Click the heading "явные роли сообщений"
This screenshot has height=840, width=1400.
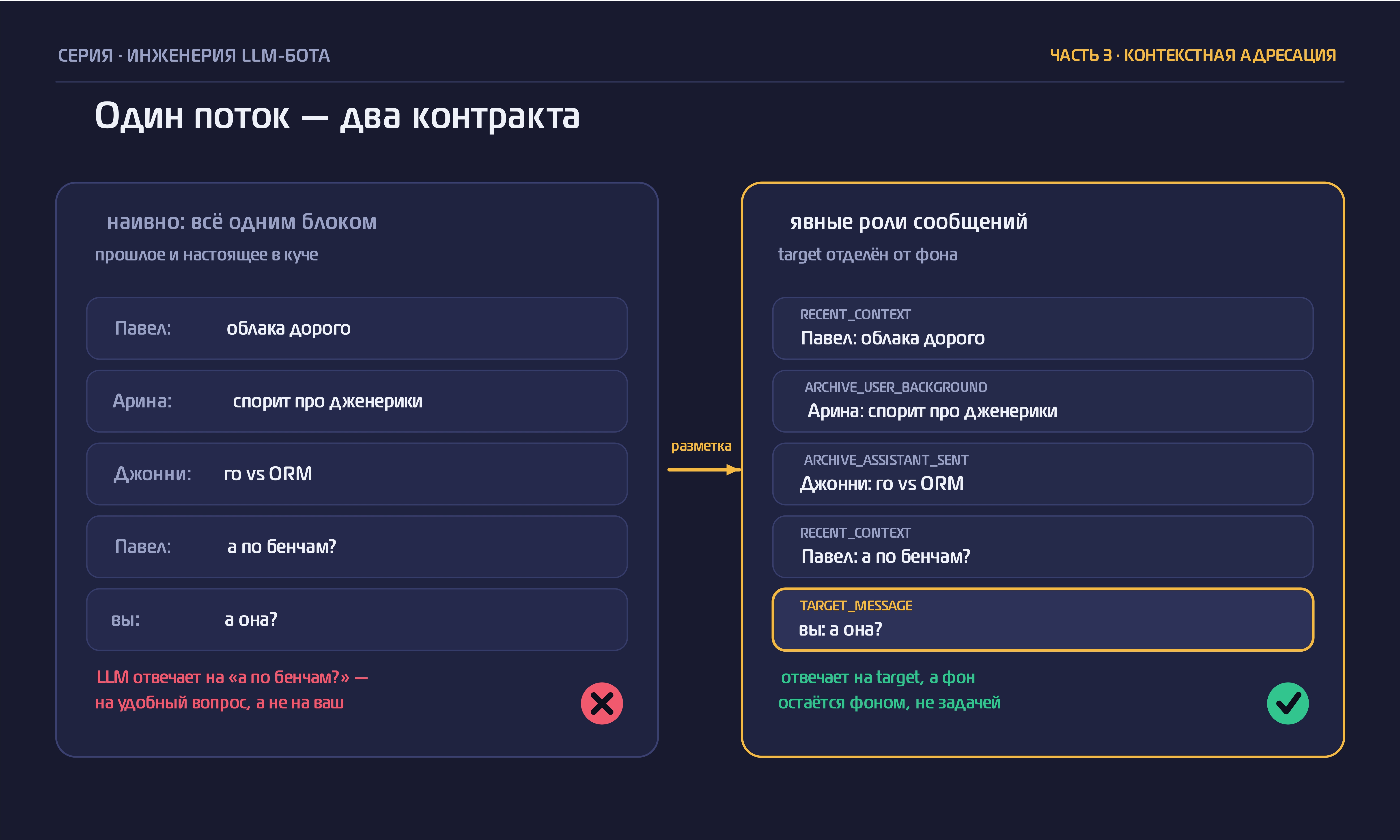coord(909,222)
